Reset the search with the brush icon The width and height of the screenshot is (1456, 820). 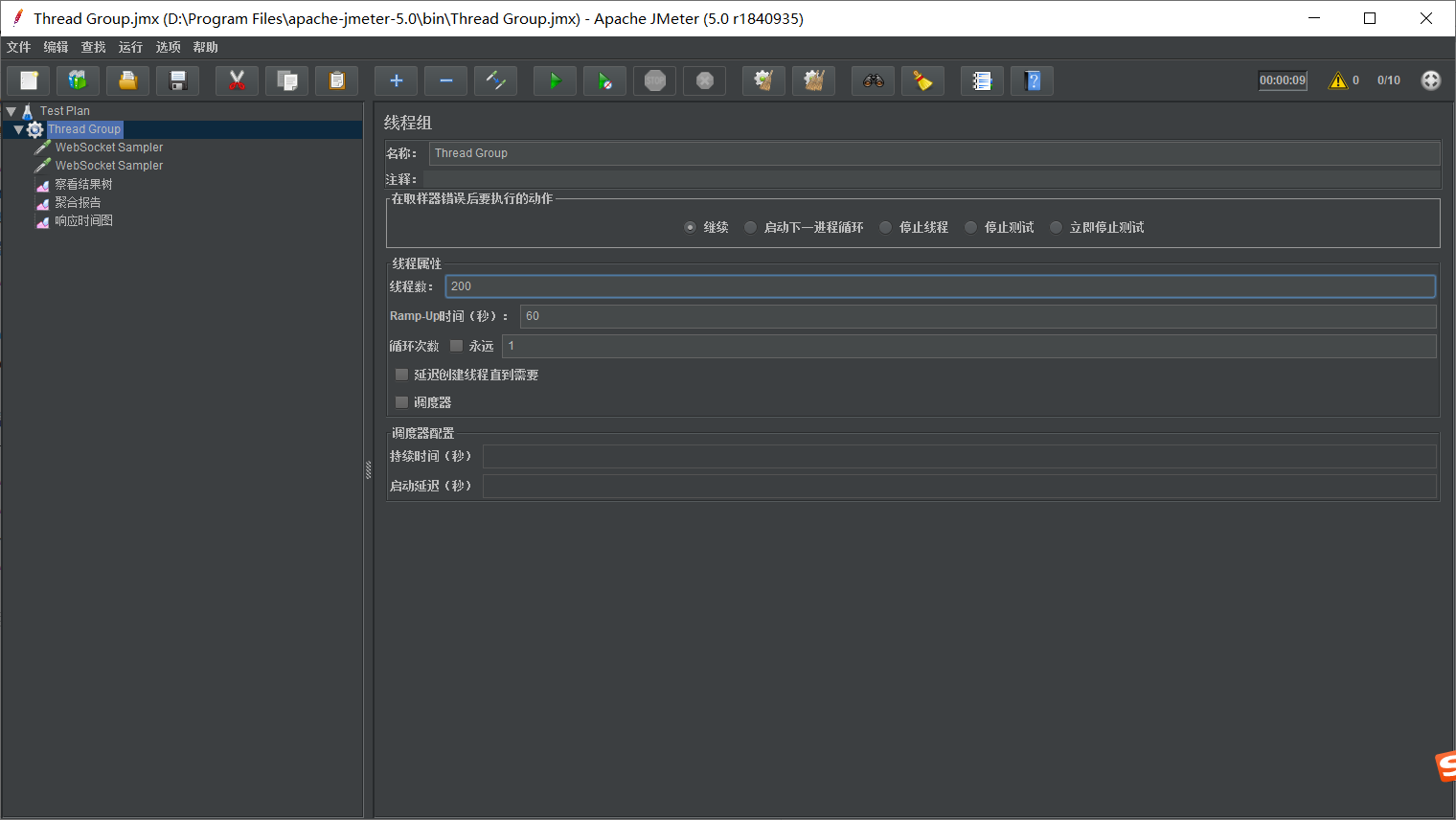click(x=923, y=80)
